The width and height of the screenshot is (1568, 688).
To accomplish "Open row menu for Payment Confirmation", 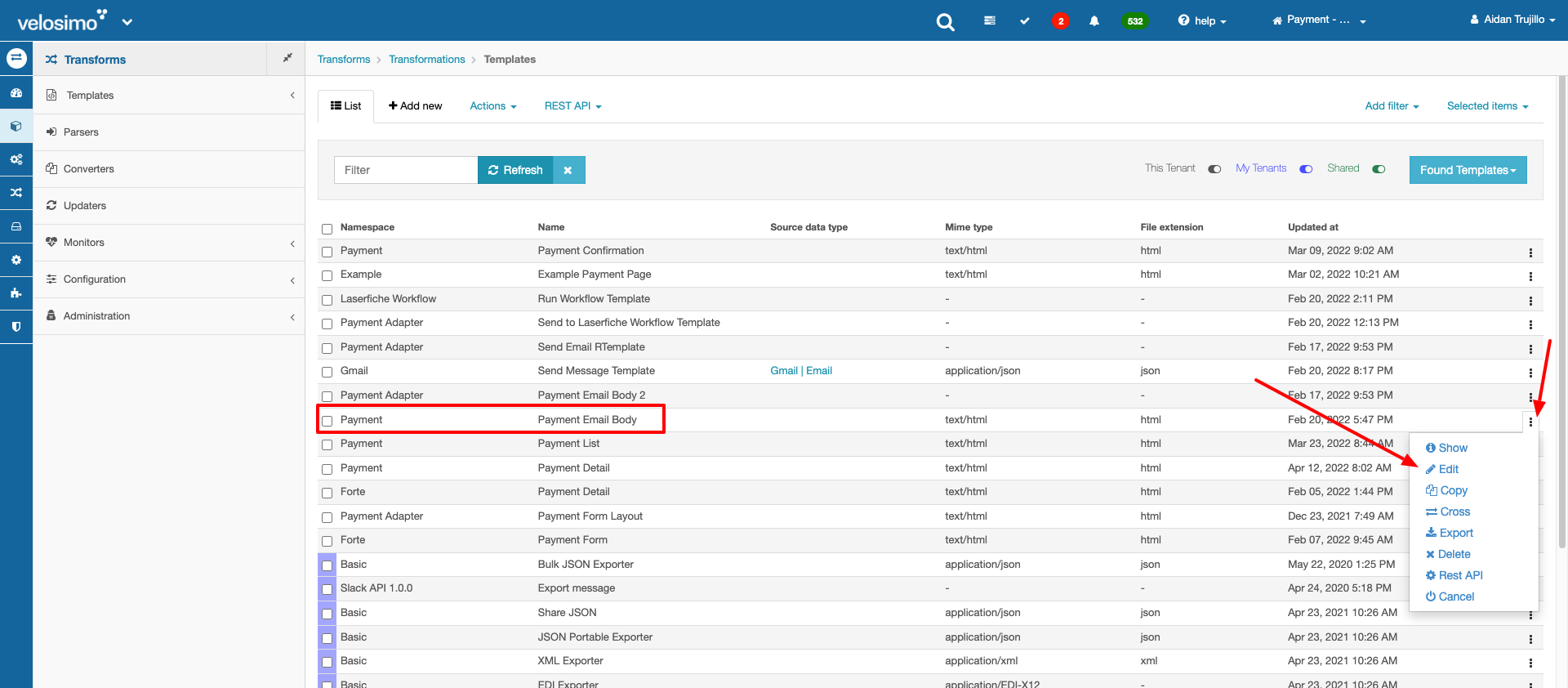I will point(1530,252).
